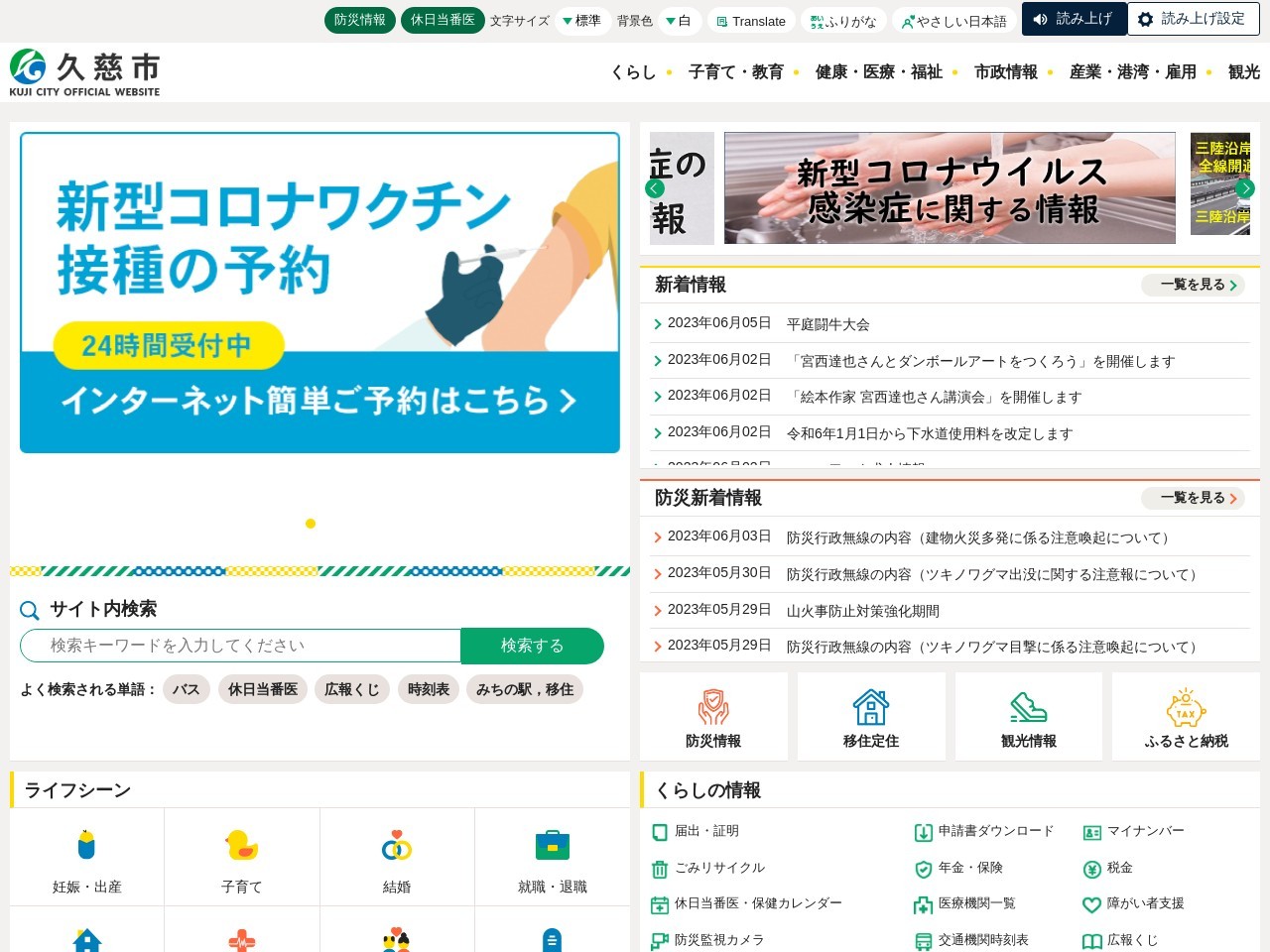Open the 移住定住 house icon tile
Screen dimensions: 1270x952
[871, 717]
